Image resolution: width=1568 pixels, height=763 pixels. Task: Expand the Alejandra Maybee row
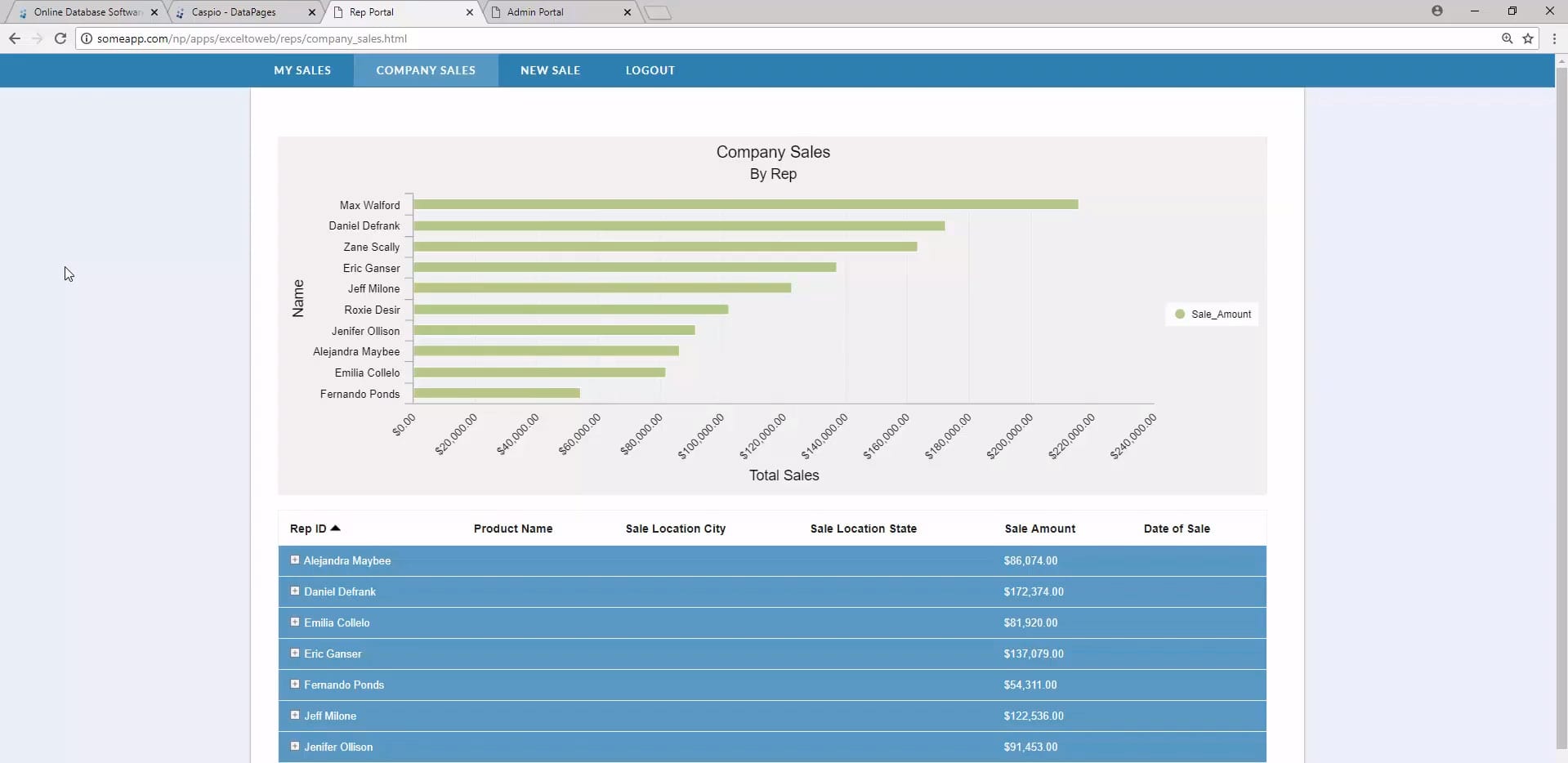tap(295, 560)
